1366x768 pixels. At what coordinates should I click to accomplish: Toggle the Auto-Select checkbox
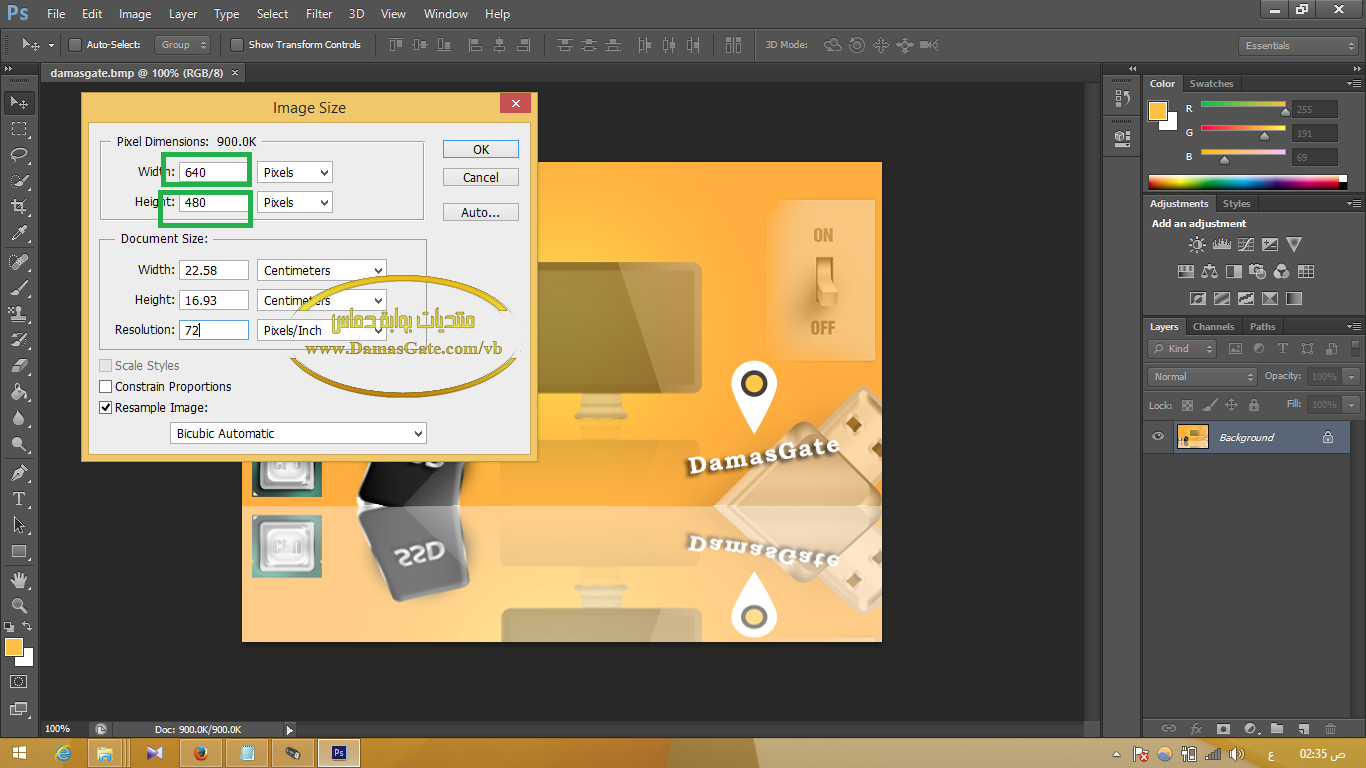(x=74, y=45)
